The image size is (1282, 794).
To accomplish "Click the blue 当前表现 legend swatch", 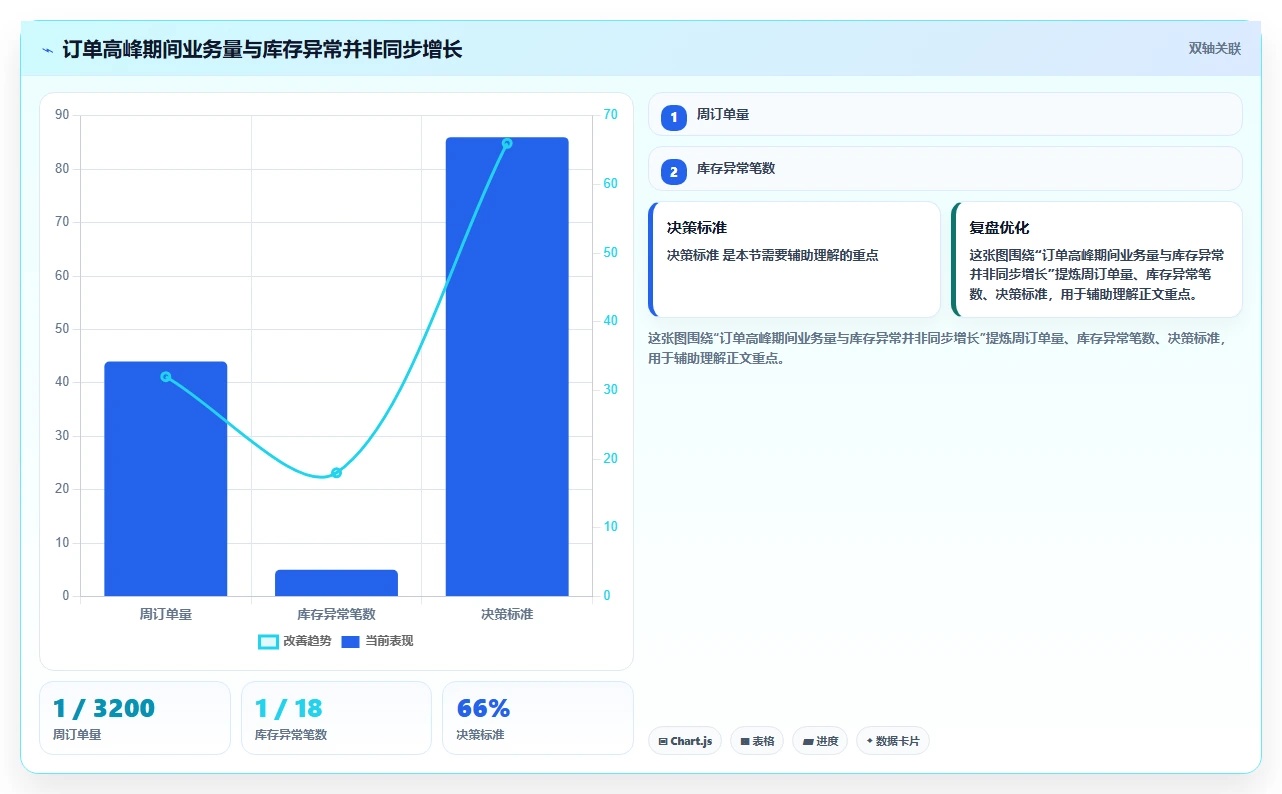I will (x=350, y=642).
